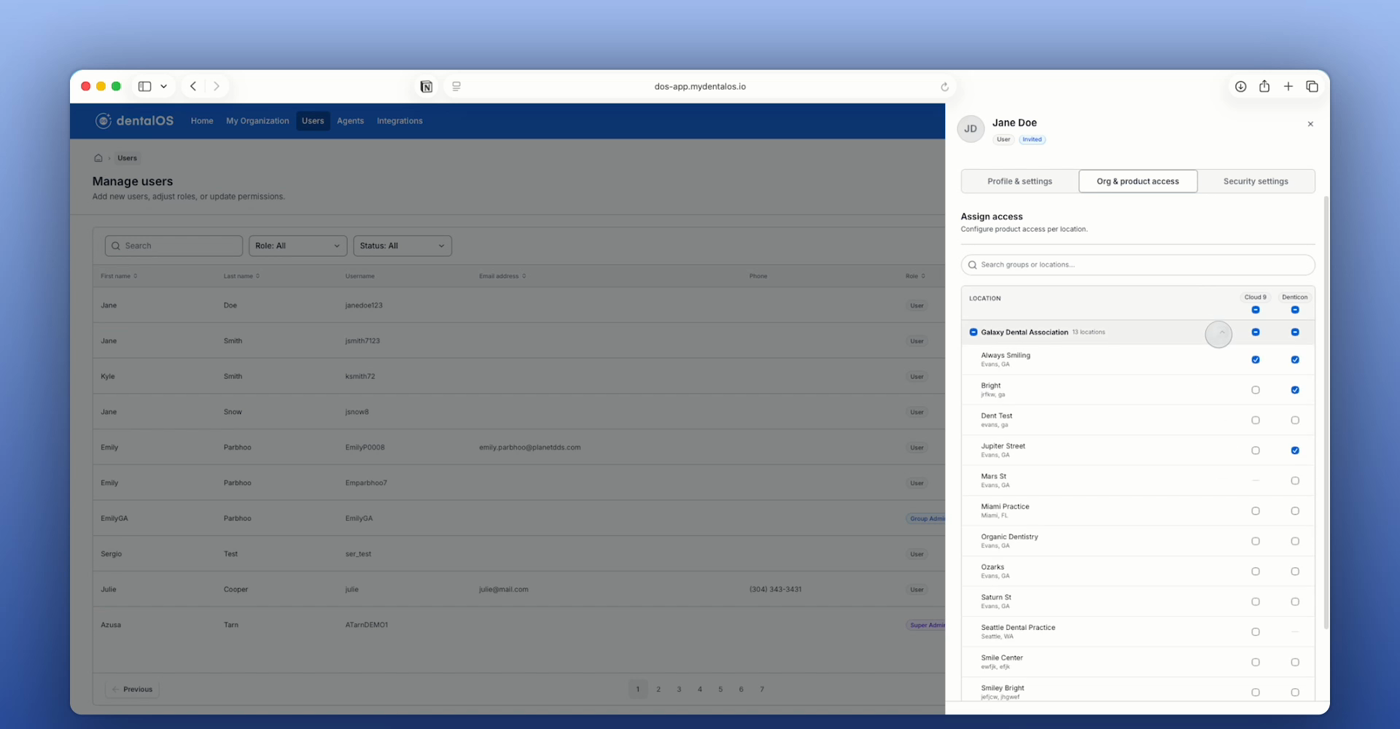Uncheck Denticon for Bright location
This screenshot has height=729, width=1400.
1295,390
